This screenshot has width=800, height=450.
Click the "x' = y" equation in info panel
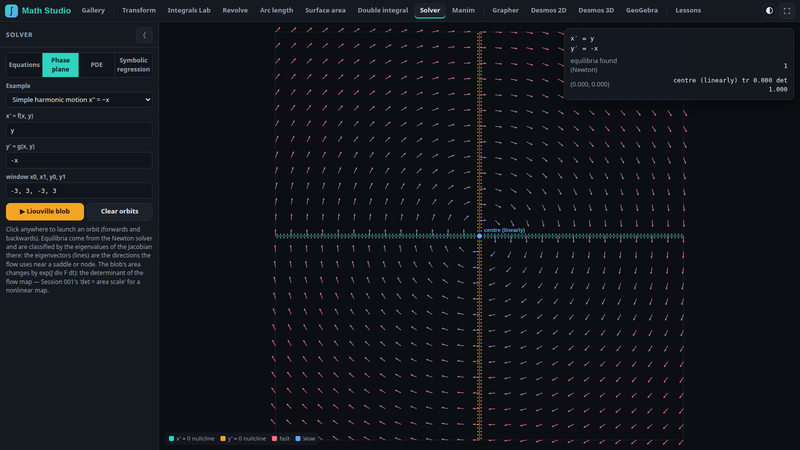point(582,39)
